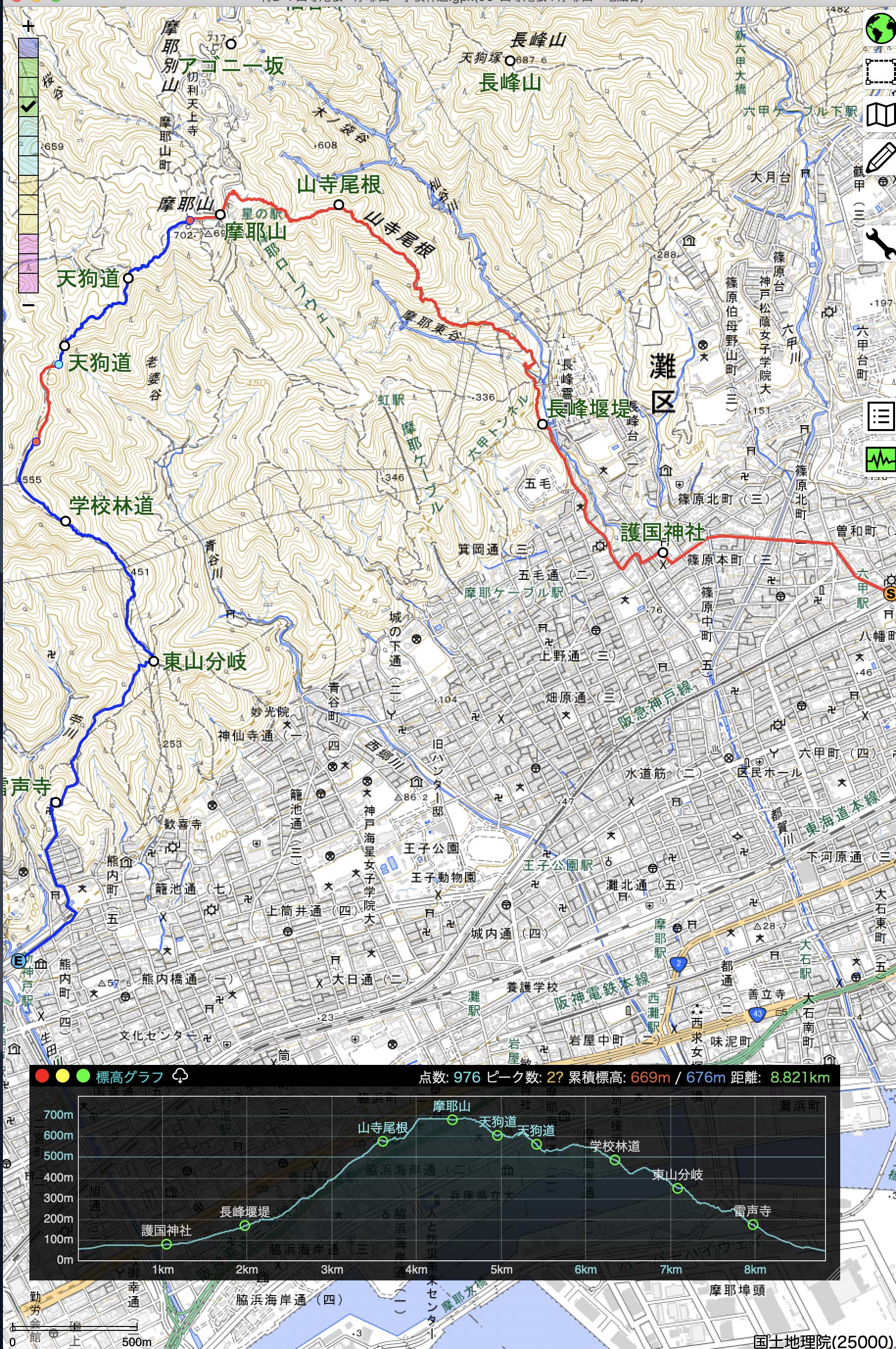Click the 8.821km distance value

click(x=800, y=1078)
